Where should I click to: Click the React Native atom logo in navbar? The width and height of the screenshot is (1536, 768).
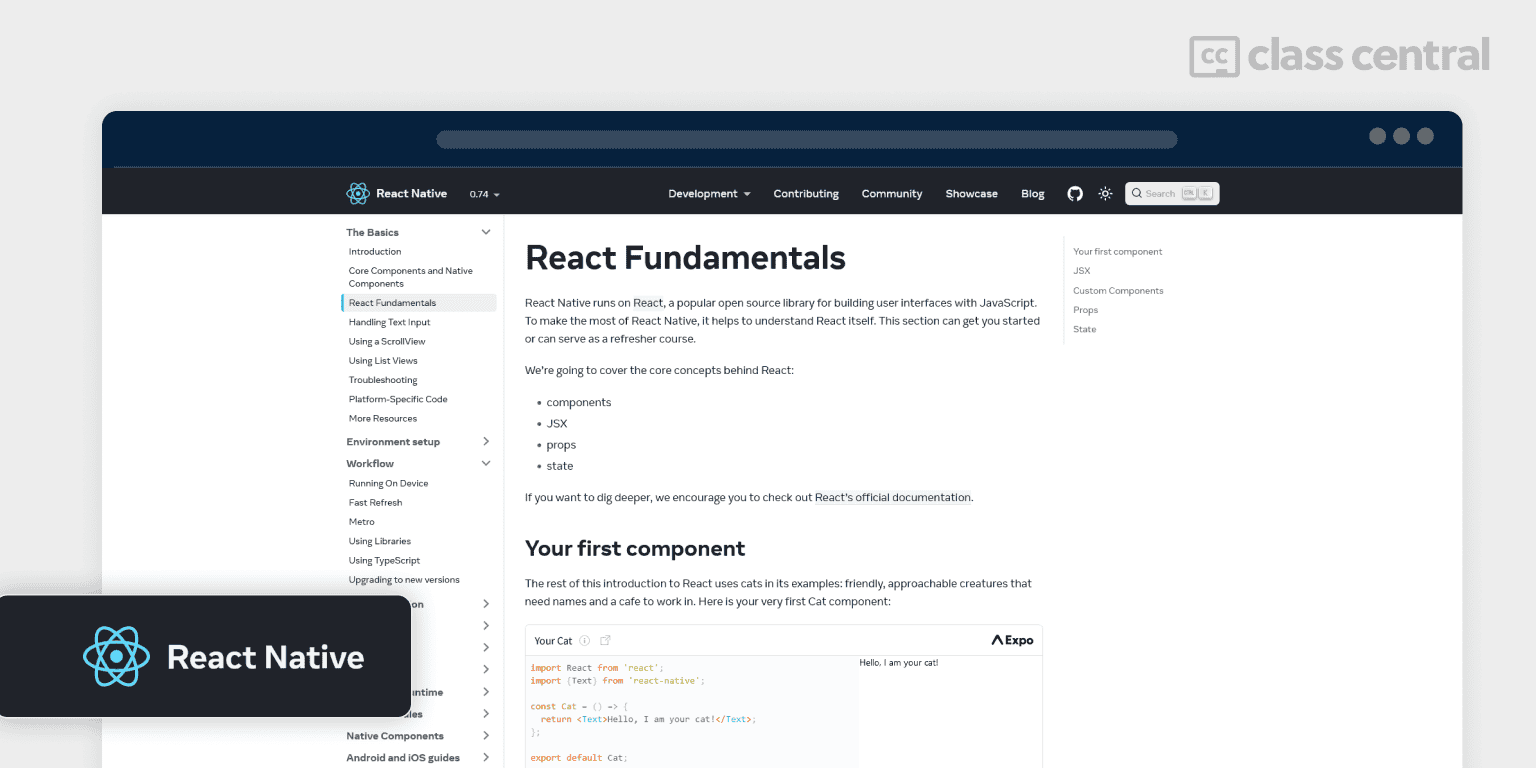358,193
